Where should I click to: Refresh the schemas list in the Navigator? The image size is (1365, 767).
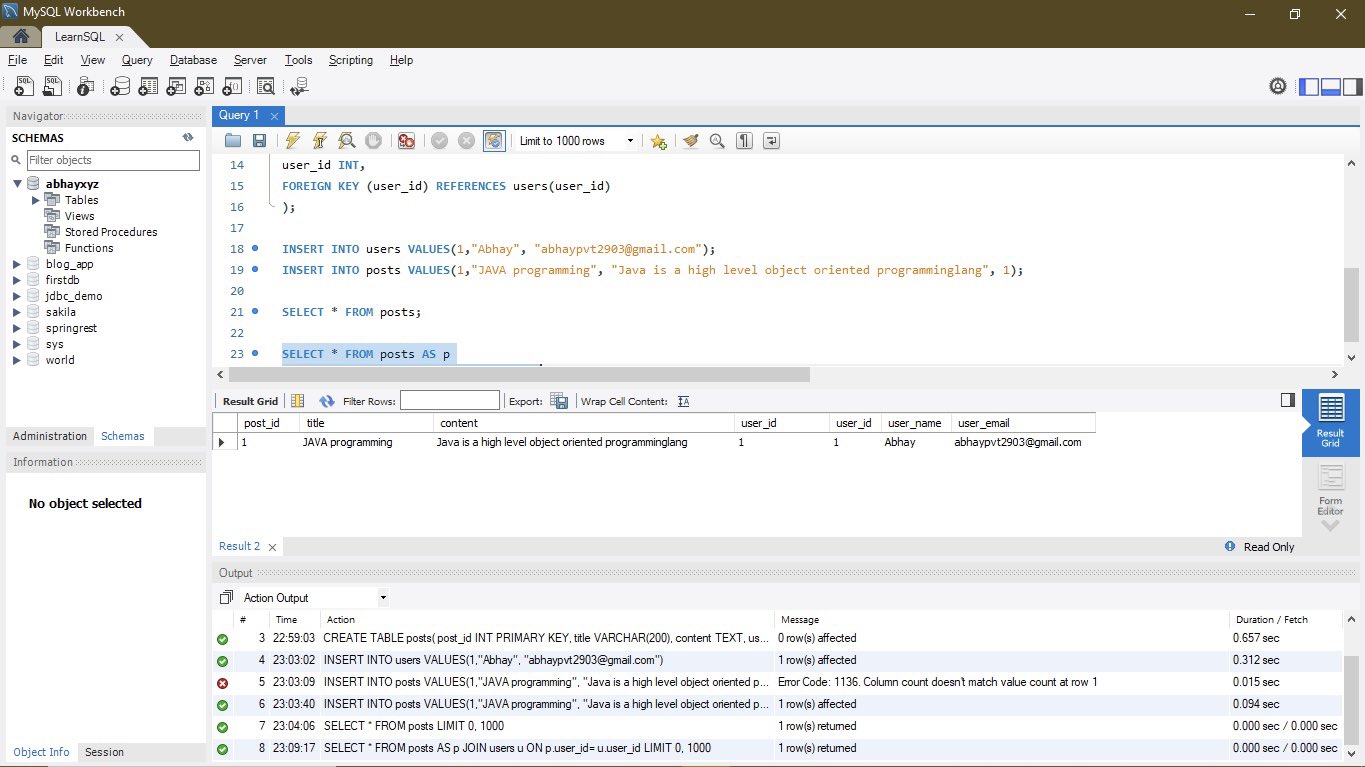click(x=187, y=138)
